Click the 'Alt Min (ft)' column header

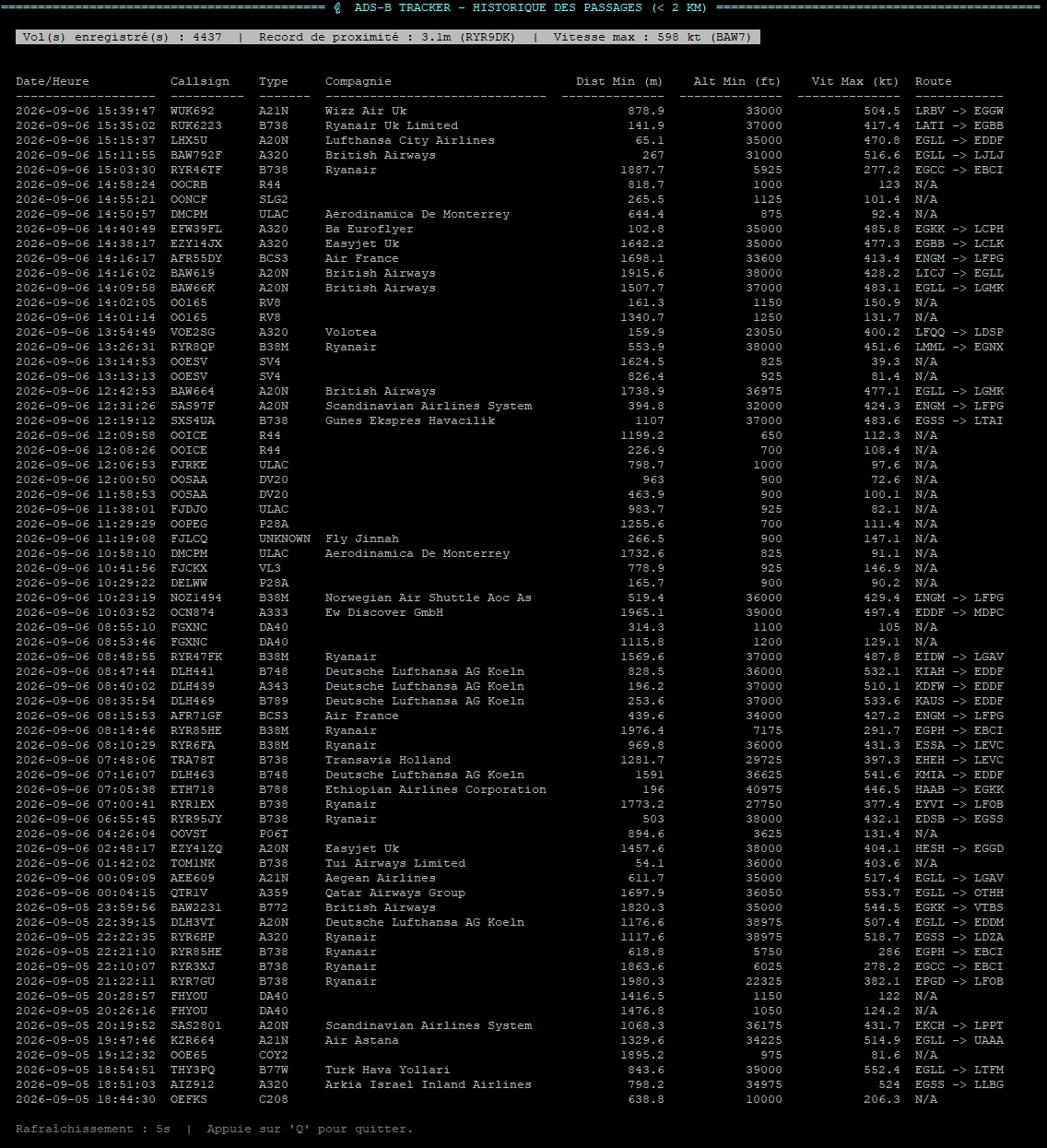tap(738, 81)
